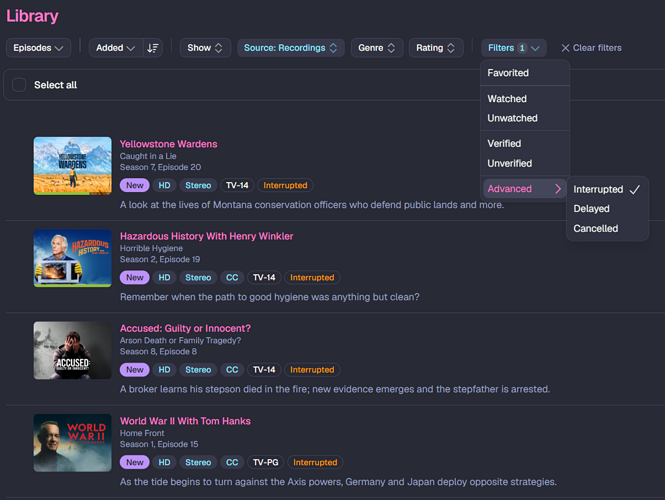This screenshot has width=665, height=500.
Task: Choose Delayed in Advanced submenu
Action: [x=607, y=209]
